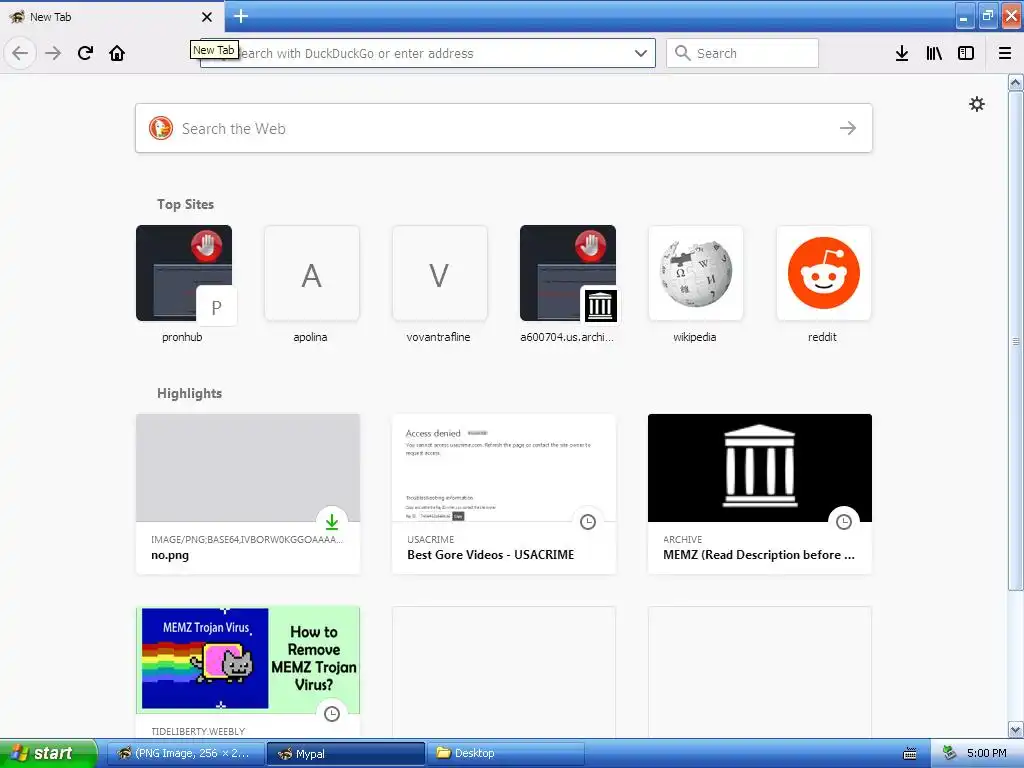Switch to (PNG Image, 256 × 2... taskbar window

tap(186, 753)
